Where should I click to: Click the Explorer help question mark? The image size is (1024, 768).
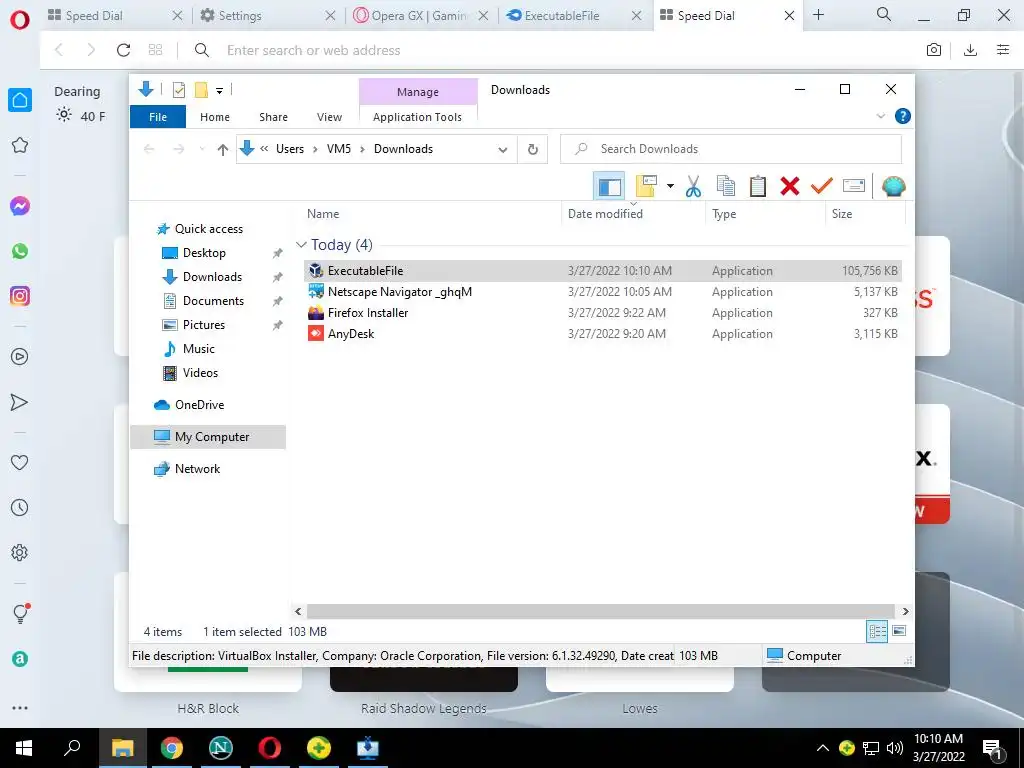click(903, 116)
